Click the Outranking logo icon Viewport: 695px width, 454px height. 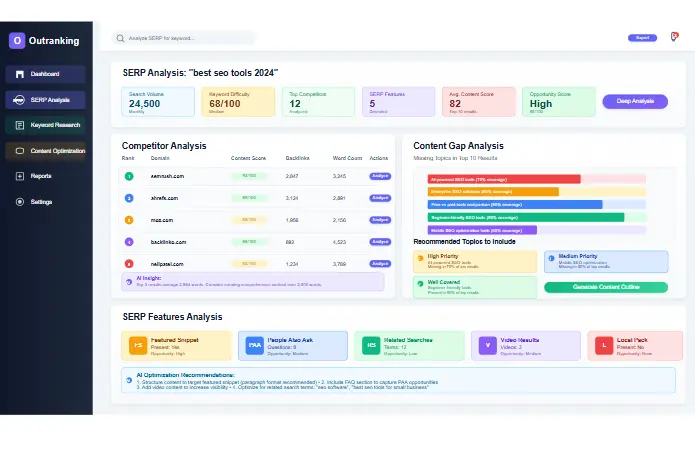pyautogui.click(x=17, y=40)
